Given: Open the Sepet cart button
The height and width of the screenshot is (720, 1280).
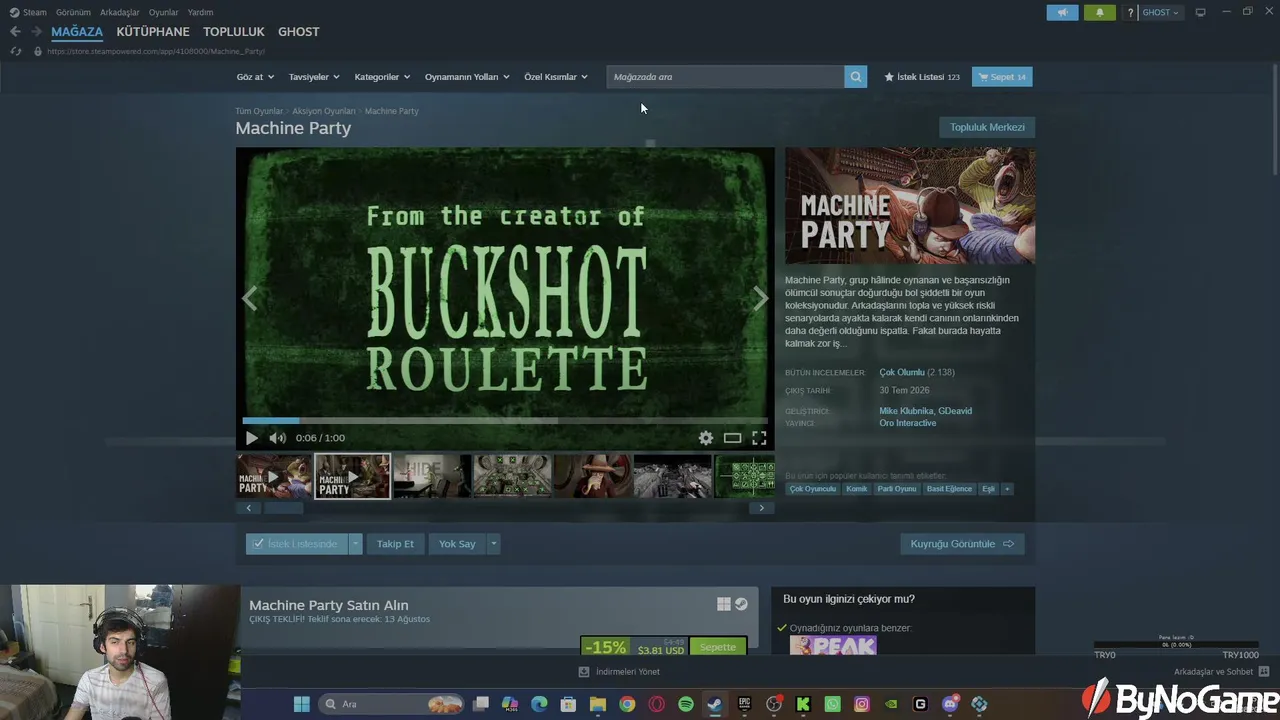Looking at the screenshot, I should click(1002, 77).
